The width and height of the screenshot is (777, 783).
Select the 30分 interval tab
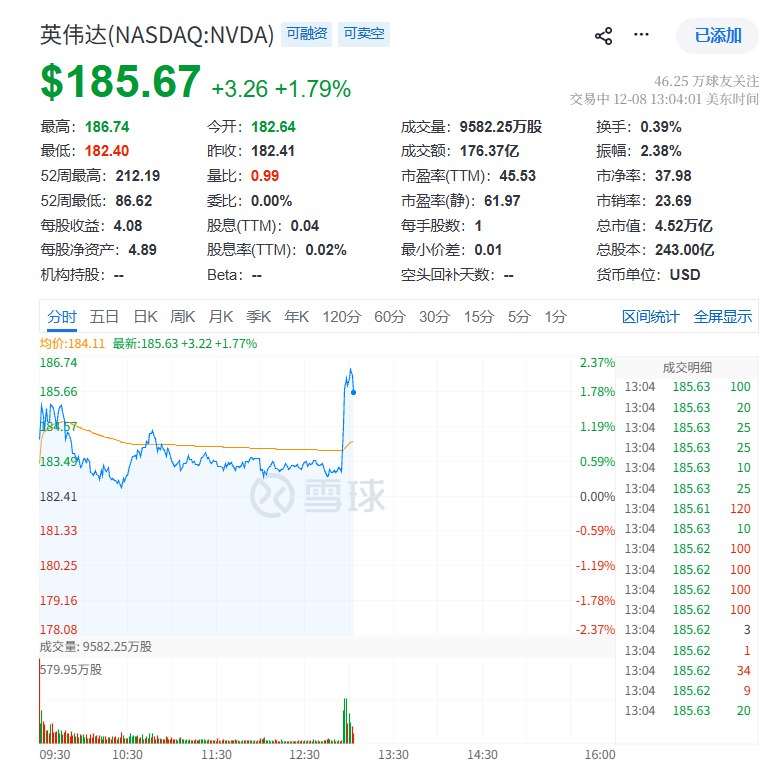click(x=434, y=317)
